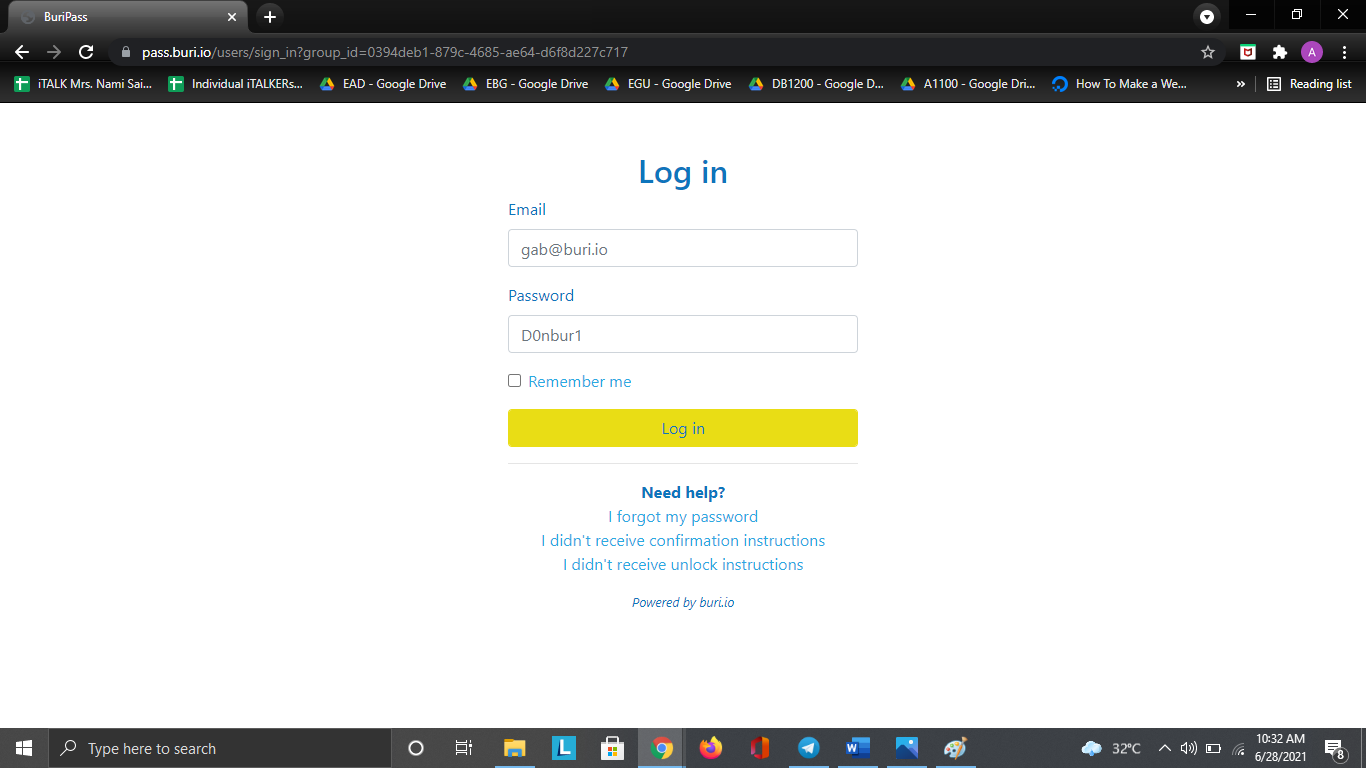Screen dimensions: 1366x768
Task: Open the purple 'A' profile avatar
Action: pyautogui.click(x=1311, y=52)
